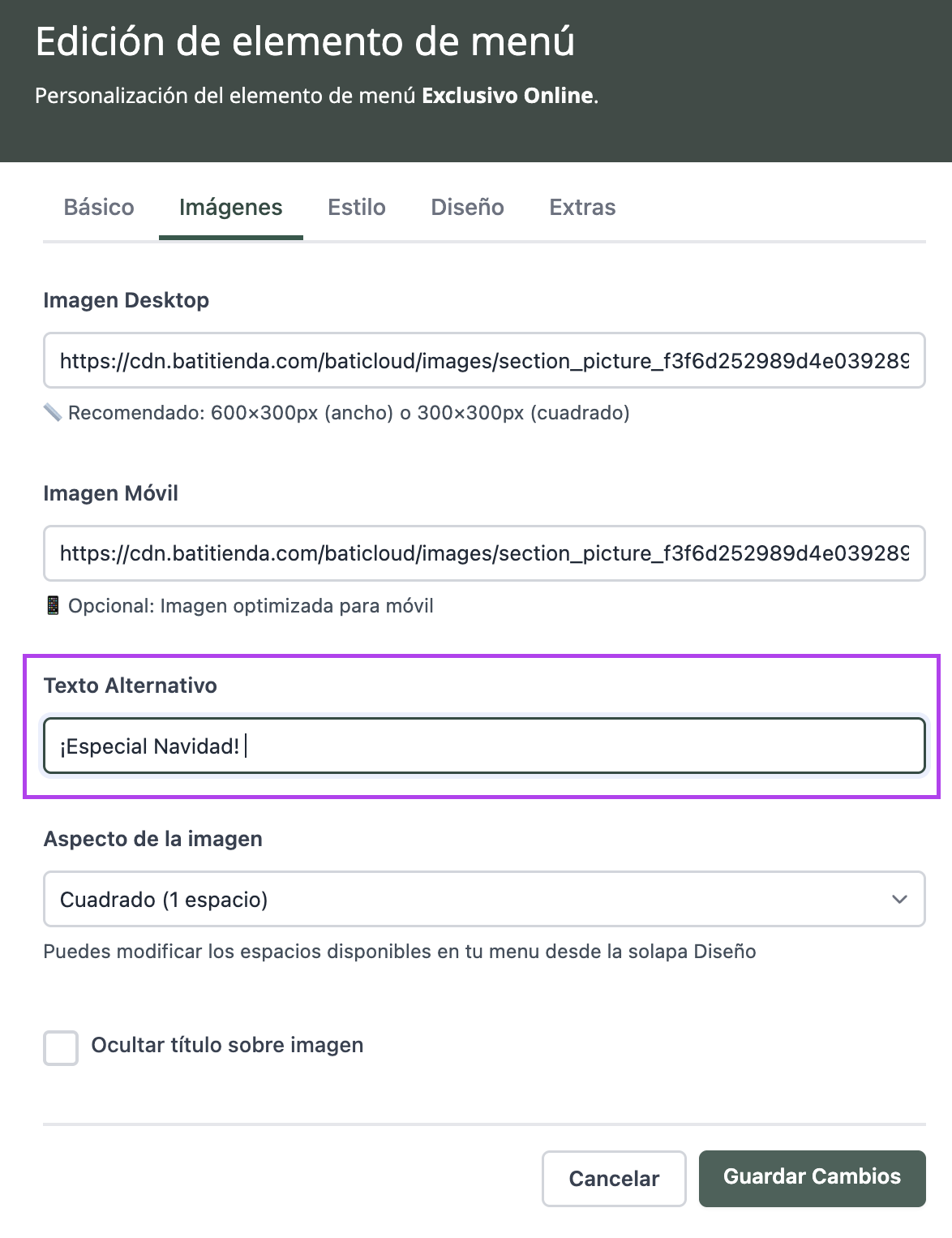The height and width of the screenshot is (1238, 952).
Task: Click the phone icon beside Opcional hint
Action: click(53, 605)
